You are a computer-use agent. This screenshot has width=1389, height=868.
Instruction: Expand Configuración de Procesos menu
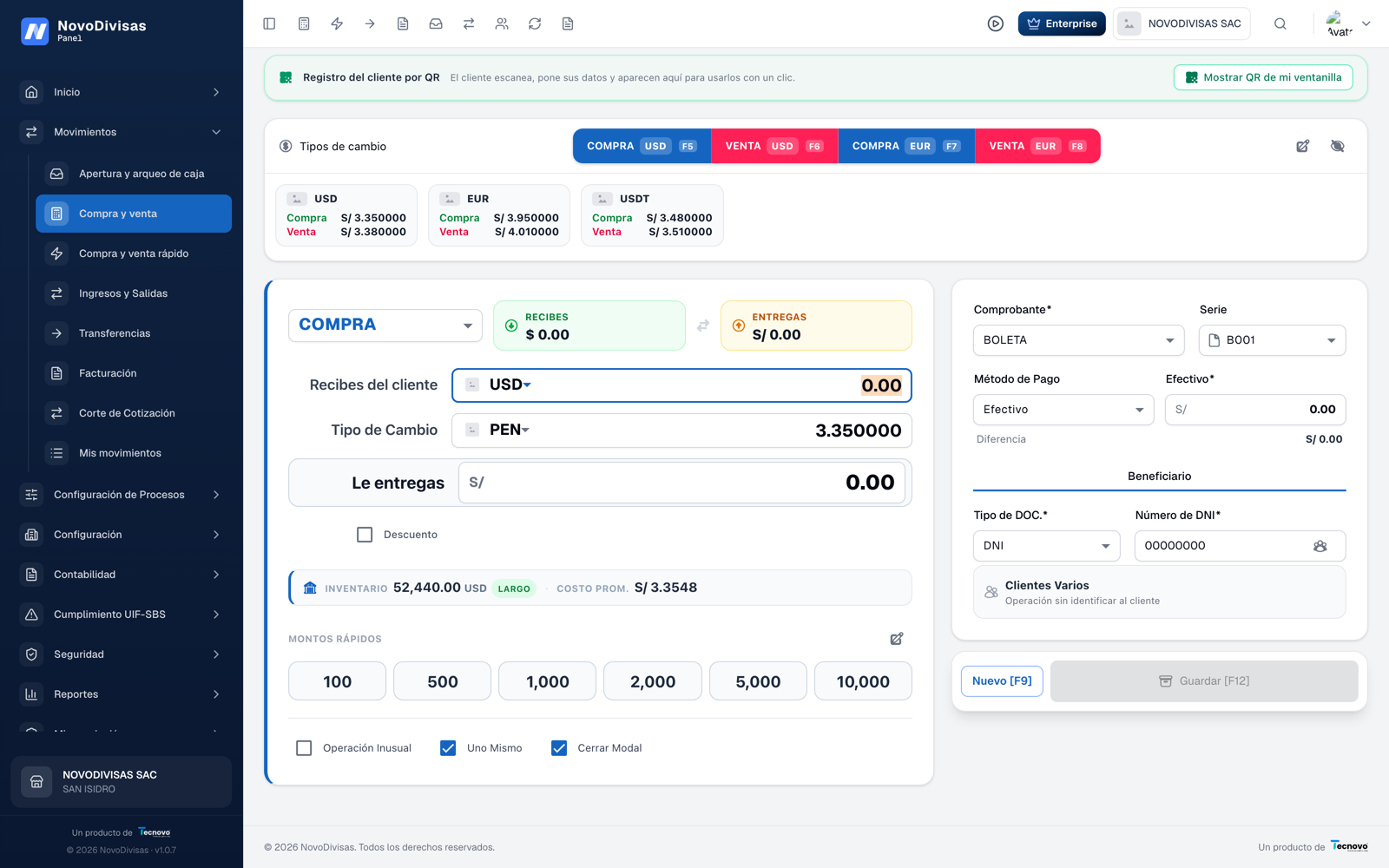coord(122,495)
